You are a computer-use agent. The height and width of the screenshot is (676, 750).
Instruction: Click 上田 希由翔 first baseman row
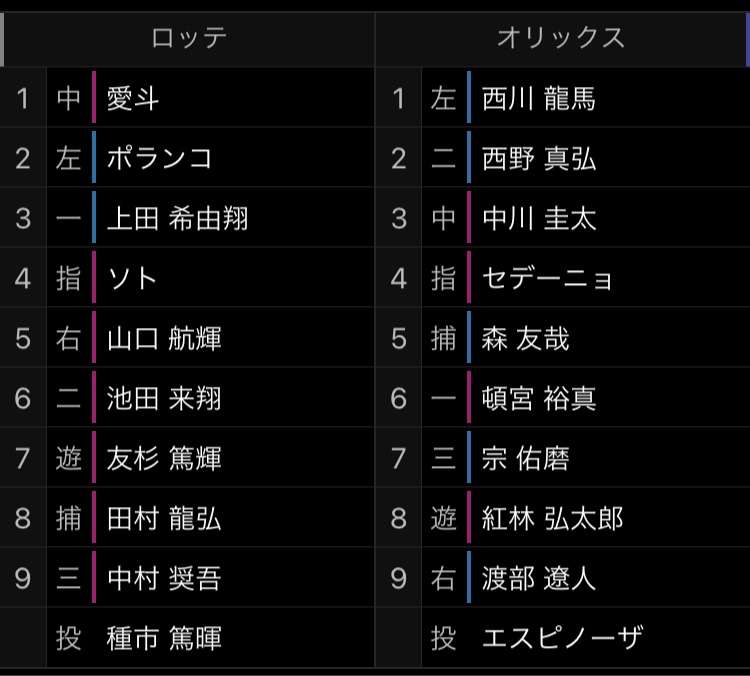tap(187, 218)
